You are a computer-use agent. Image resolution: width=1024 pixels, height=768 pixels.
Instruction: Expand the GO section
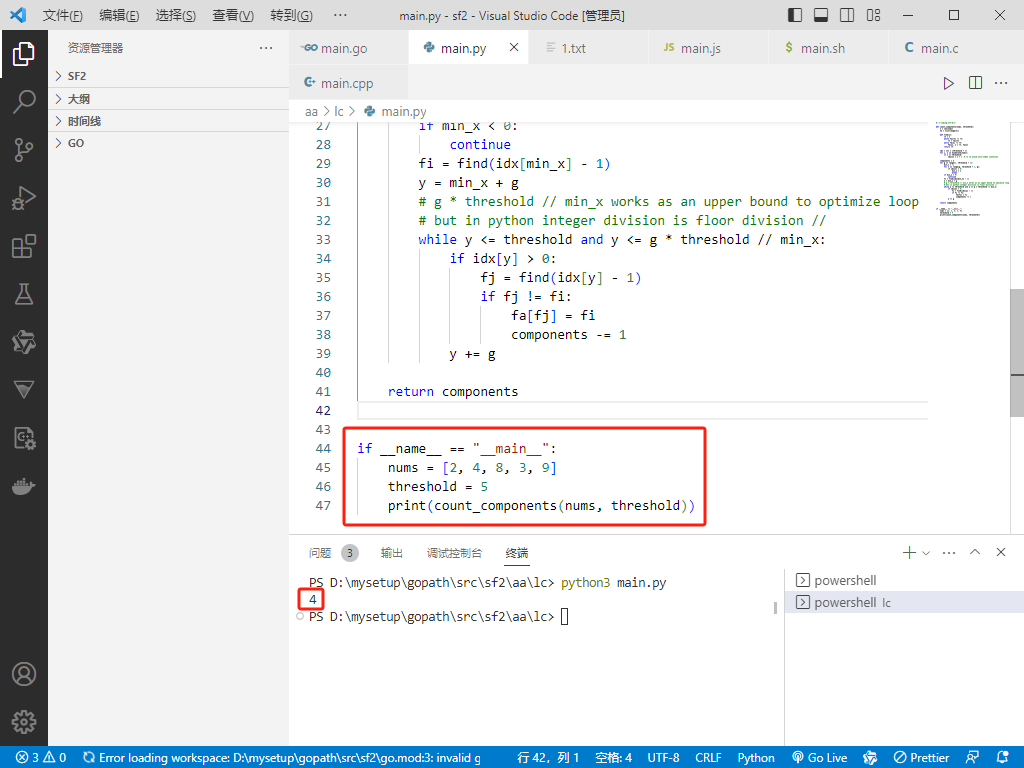tap(168, 143)
